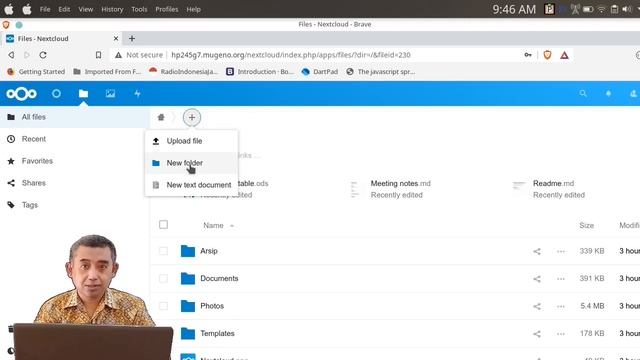Open the notifications bell icon
The height and width of the screenshot is (360, 640).
(x=608, y=94)
